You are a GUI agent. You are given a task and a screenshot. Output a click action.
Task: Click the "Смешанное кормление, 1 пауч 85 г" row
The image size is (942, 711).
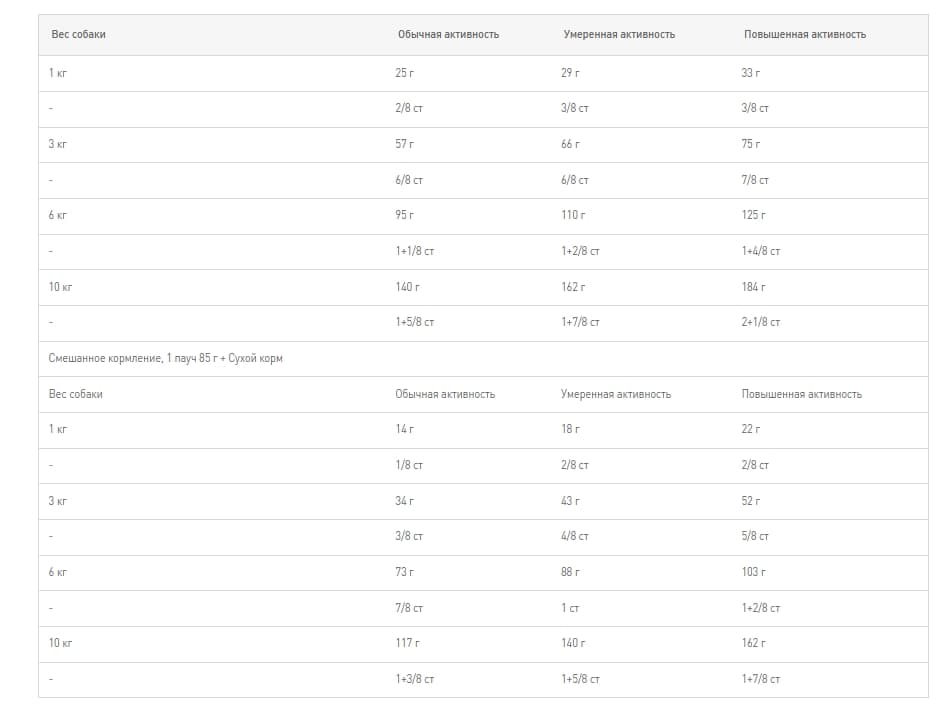[166, 358]
